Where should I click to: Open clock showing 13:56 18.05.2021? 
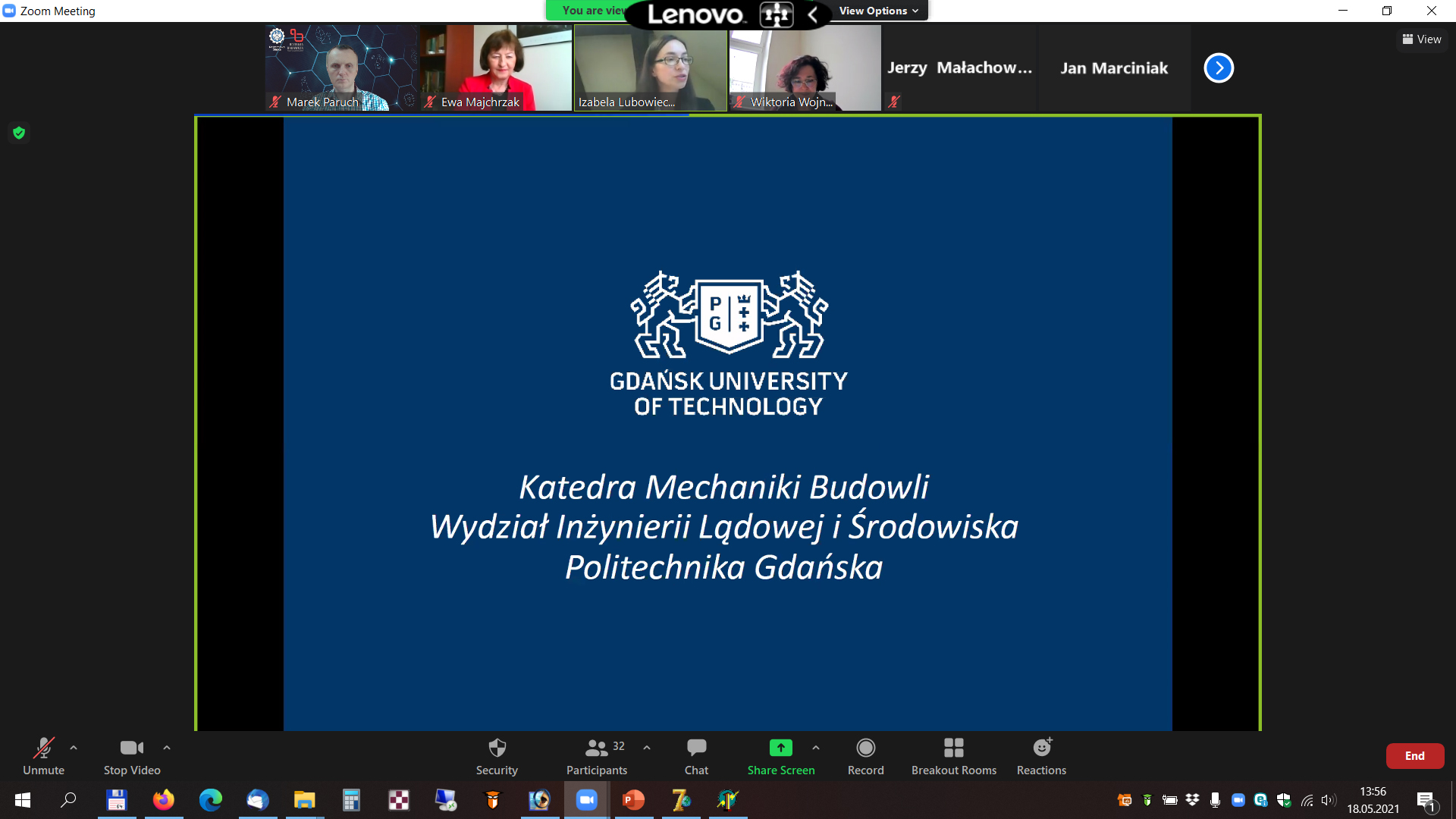point(1373,800)
